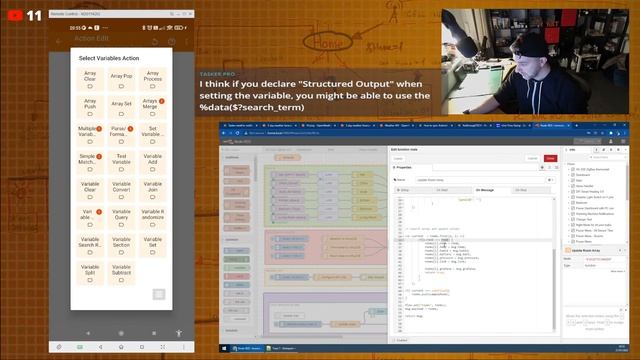Choose the Set Variable Structure tile
The height and width of the screenshot is (360, 640).
(152, 135)
